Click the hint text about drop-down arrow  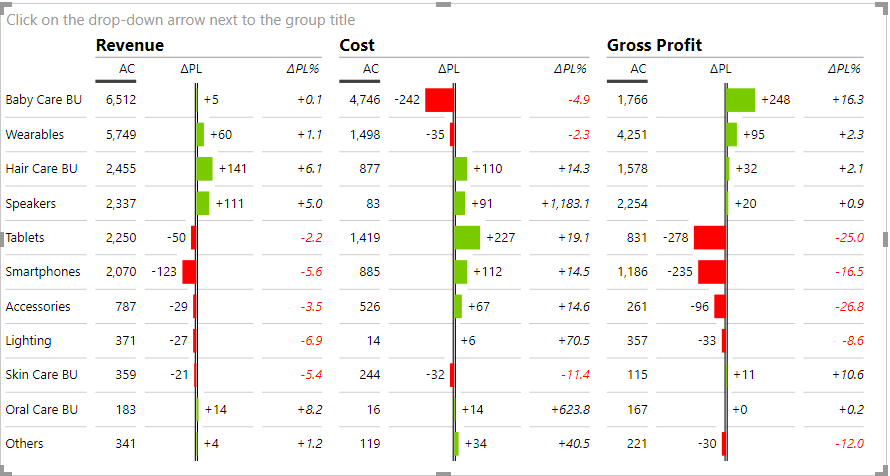[x=180, y=20]
